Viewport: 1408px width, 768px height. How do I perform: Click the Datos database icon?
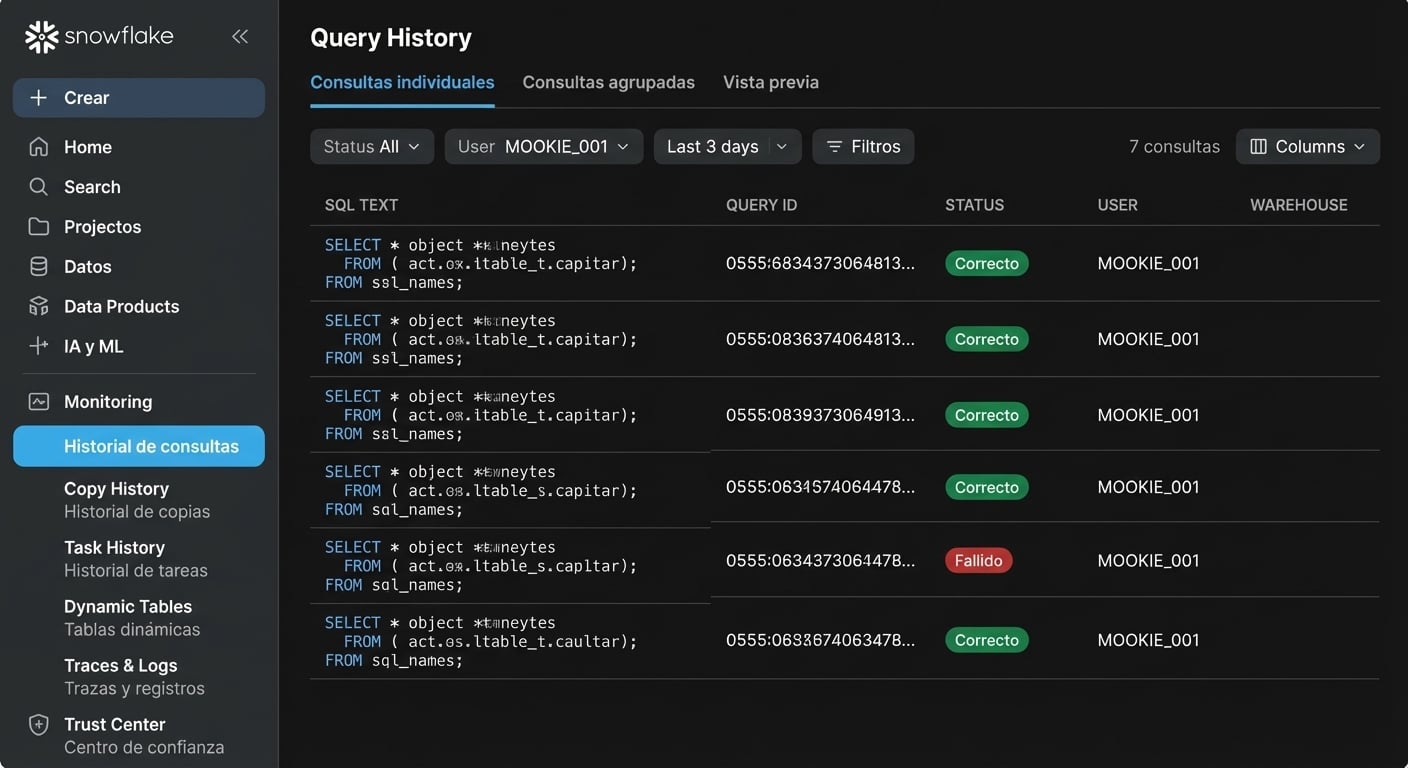(x=39, y=267)
